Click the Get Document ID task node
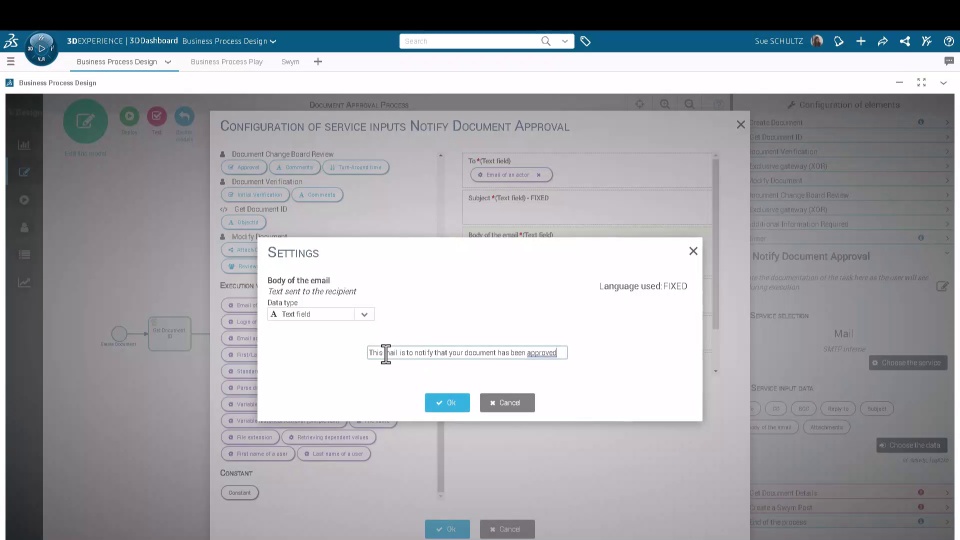Viewport: 960px width, 540px height. 169,334
